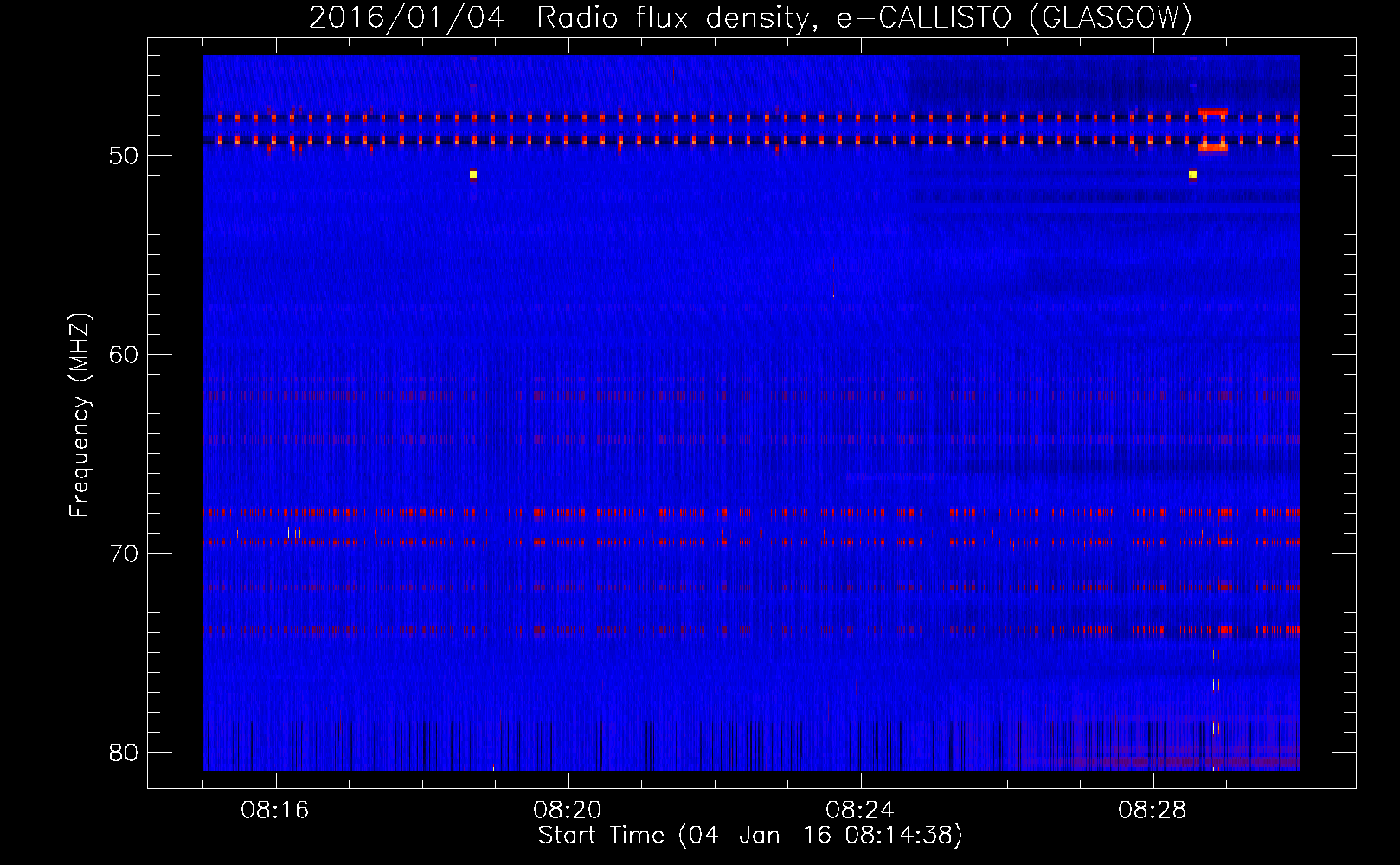The image size is (1400, 865).
Task: Click the red bracket-shaped burst near 08:29 around 49 MHz
Action: point(1213,131)
